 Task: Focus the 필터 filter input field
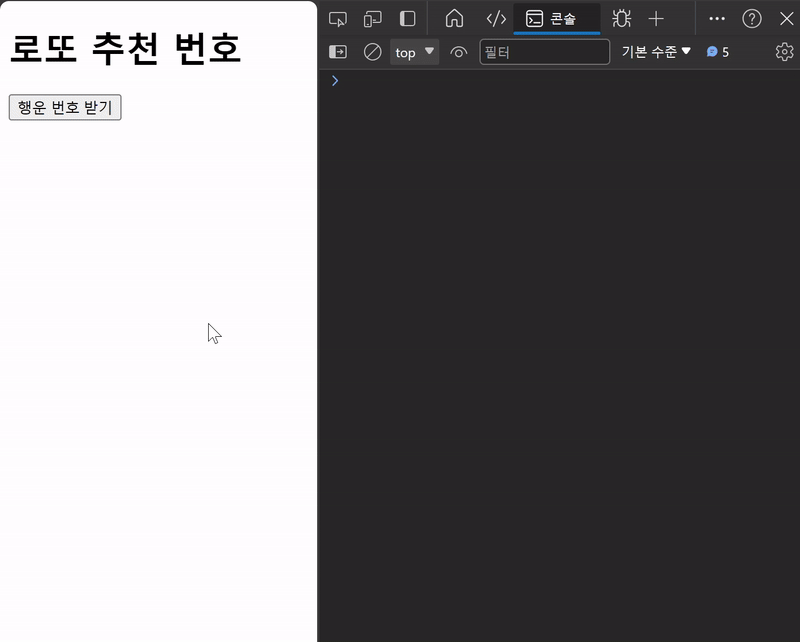click(x=544, y=52)
